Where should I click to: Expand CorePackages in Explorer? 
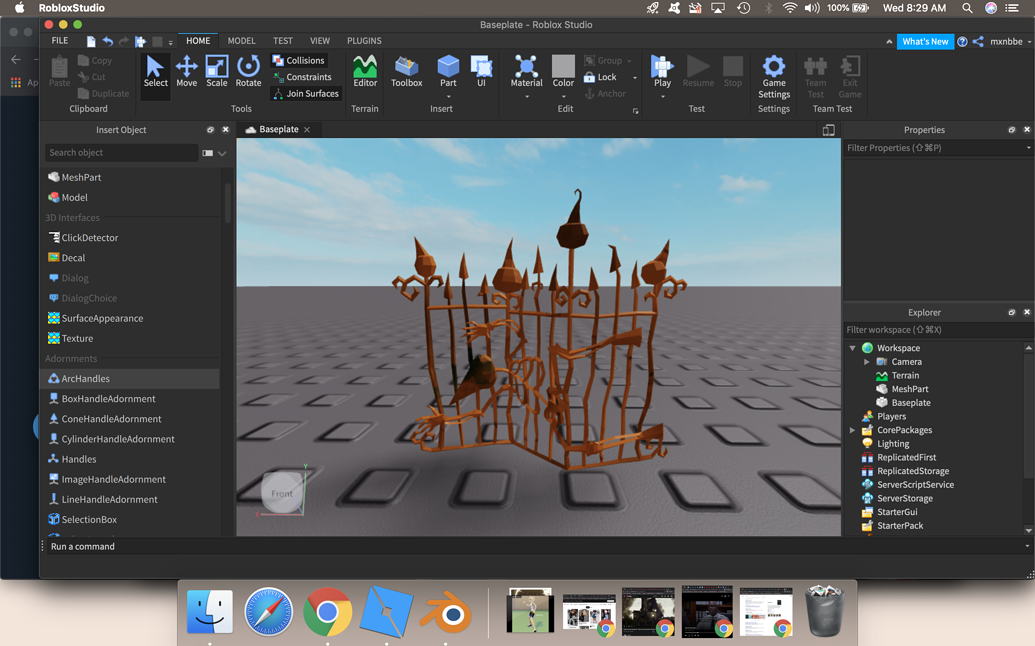coord(852,430)
